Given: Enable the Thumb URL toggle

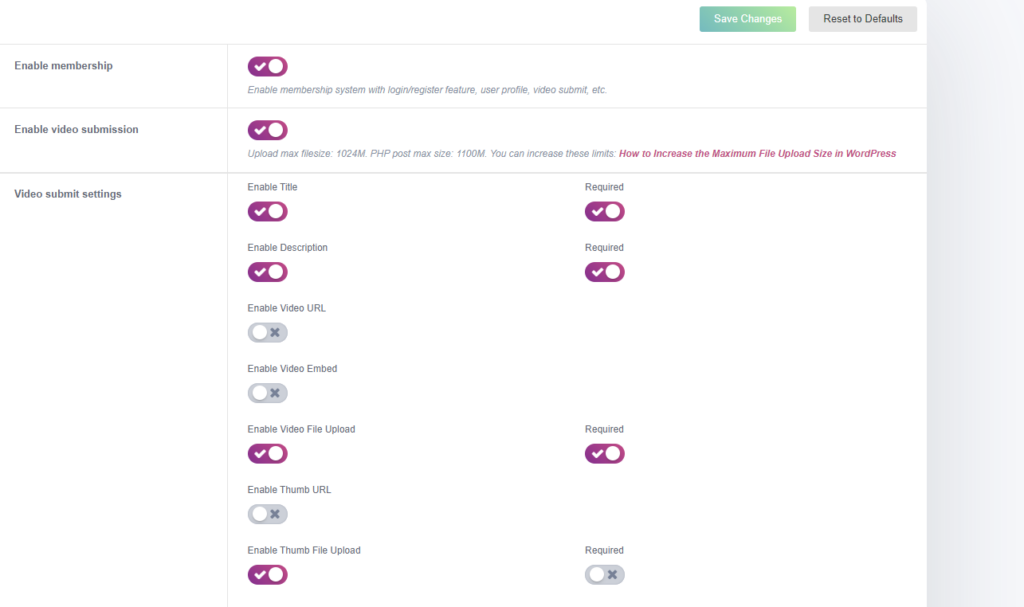Looking at the screenshot, I should [267, 514].
